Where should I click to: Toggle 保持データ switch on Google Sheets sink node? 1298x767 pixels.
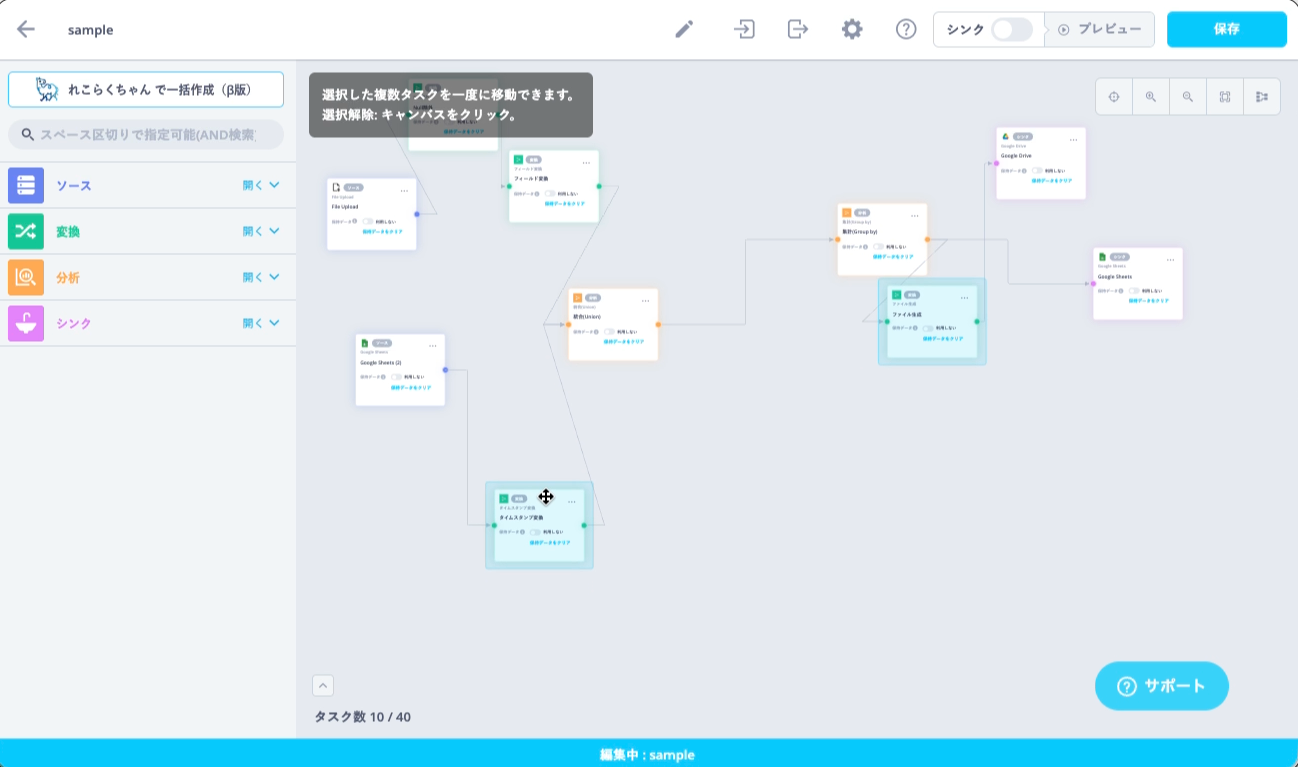(1133, 290)
